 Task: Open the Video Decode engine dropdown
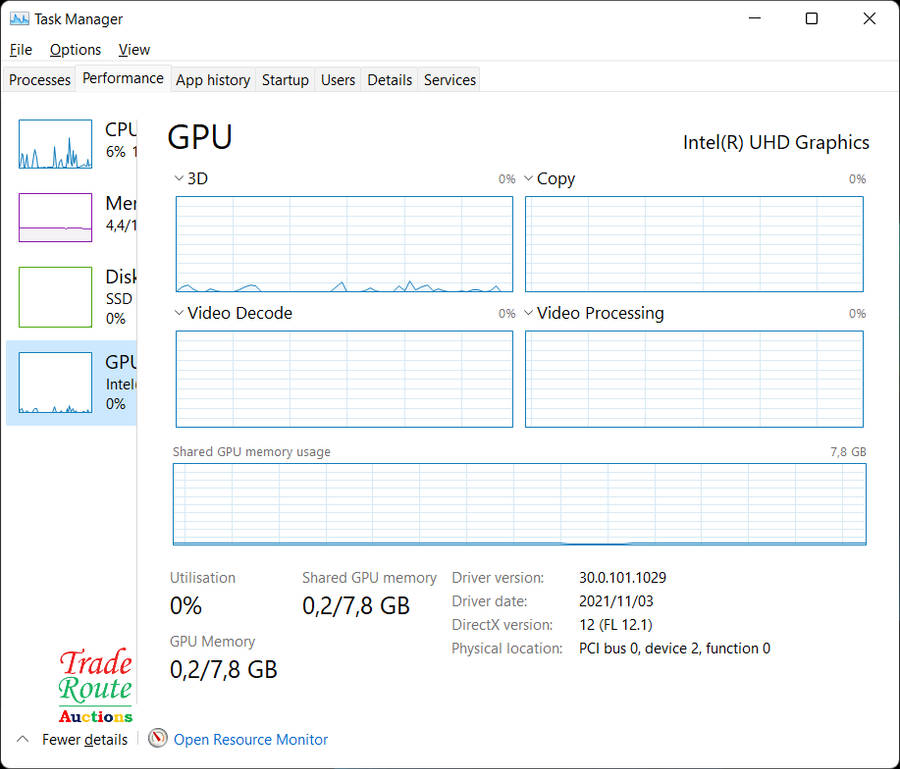click(179, 313)
